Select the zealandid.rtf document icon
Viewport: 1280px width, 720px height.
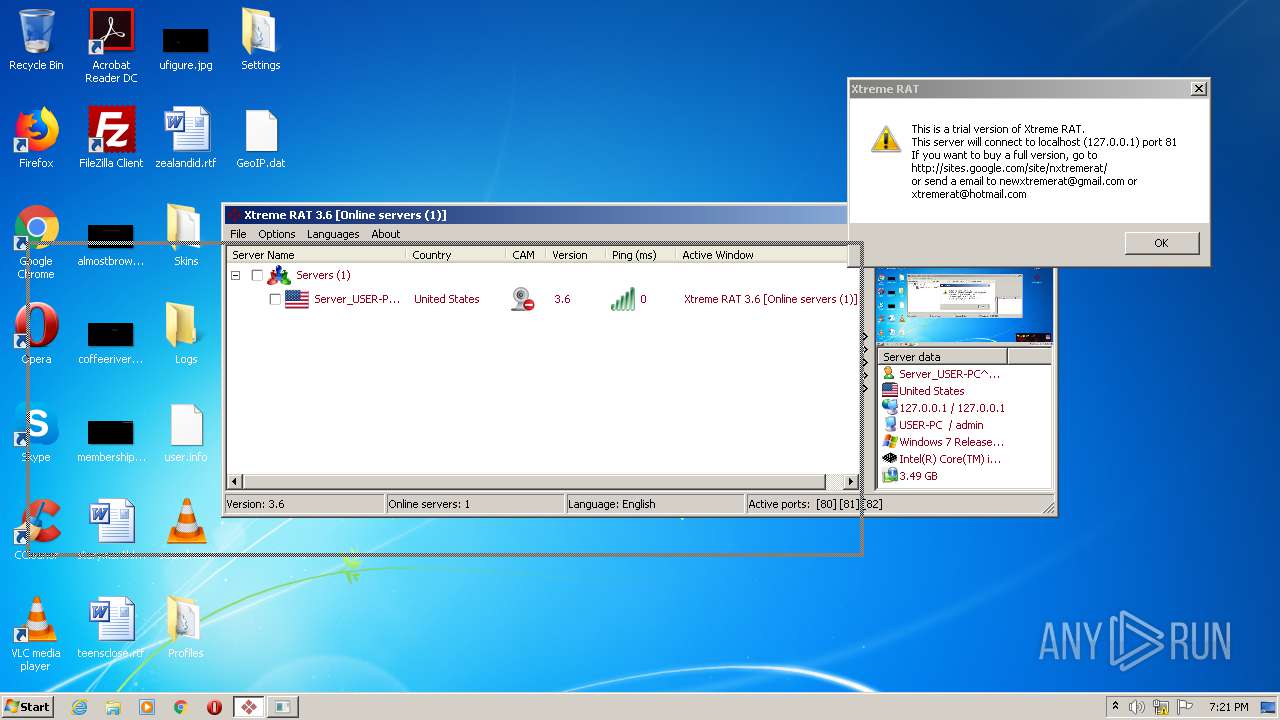(186, 138)
